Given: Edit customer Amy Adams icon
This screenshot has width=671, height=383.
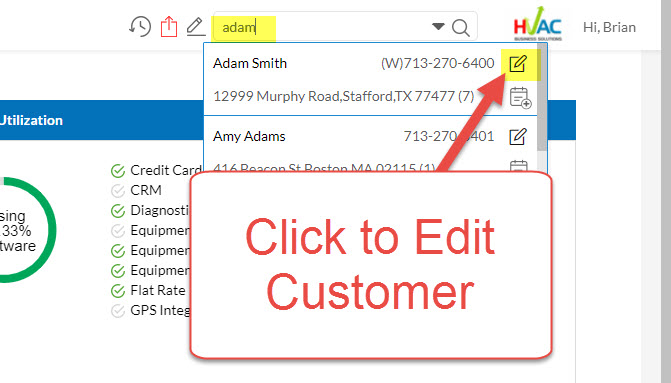Looking at the screenshot, I should coord(518,137).
